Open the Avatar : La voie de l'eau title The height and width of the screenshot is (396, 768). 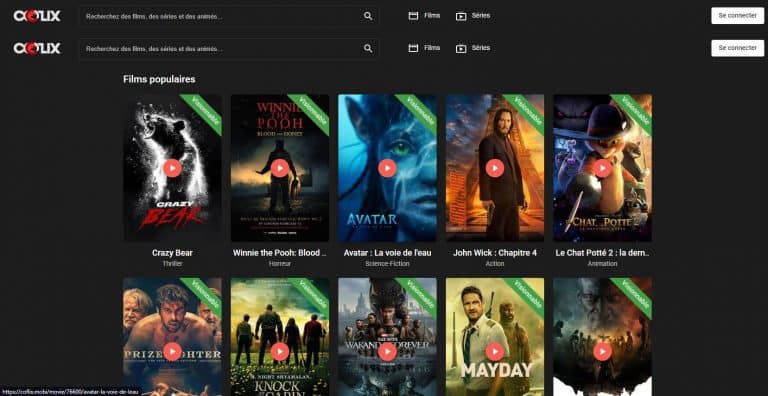(x=387, y=253)
